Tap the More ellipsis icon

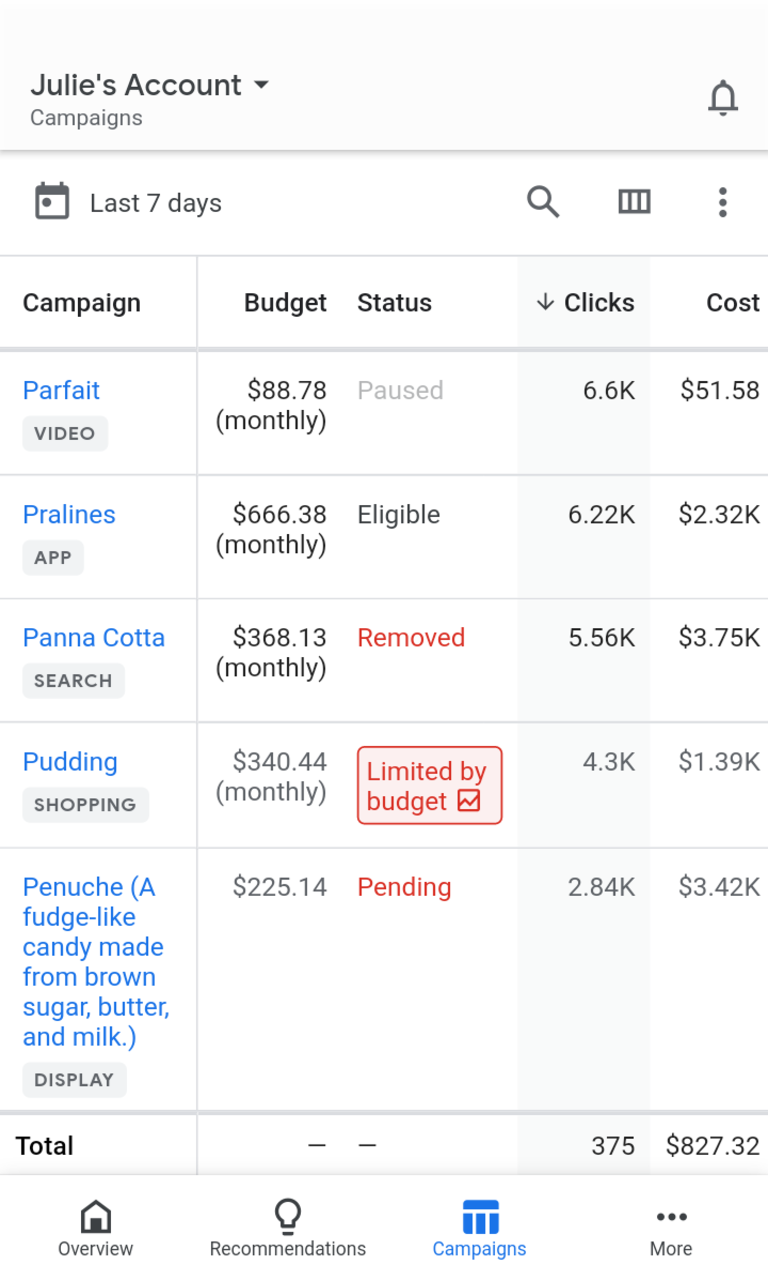[x=671, y=1216]
